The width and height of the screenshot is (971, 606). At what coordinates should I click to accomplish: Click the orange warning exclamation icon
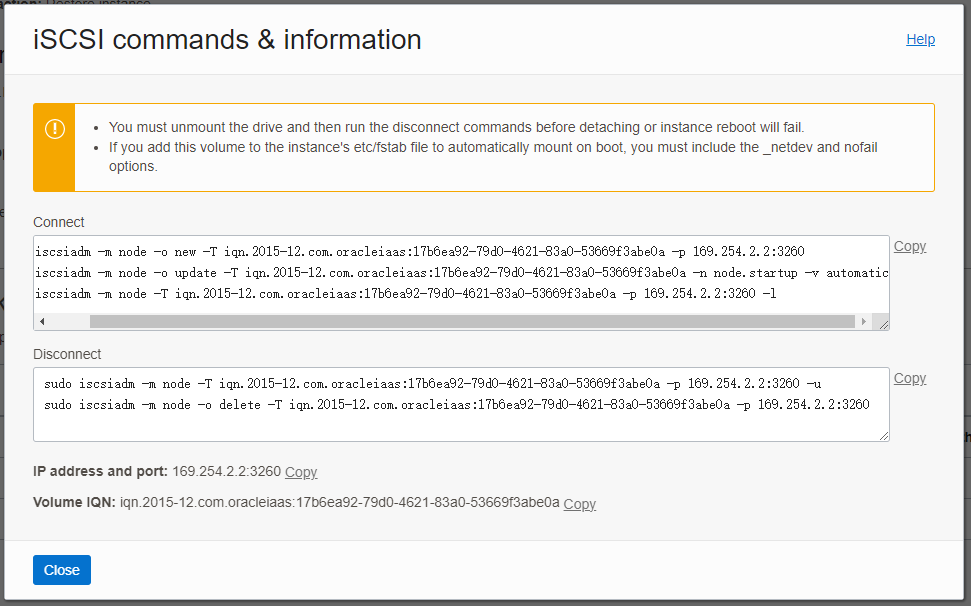[54, 129]
